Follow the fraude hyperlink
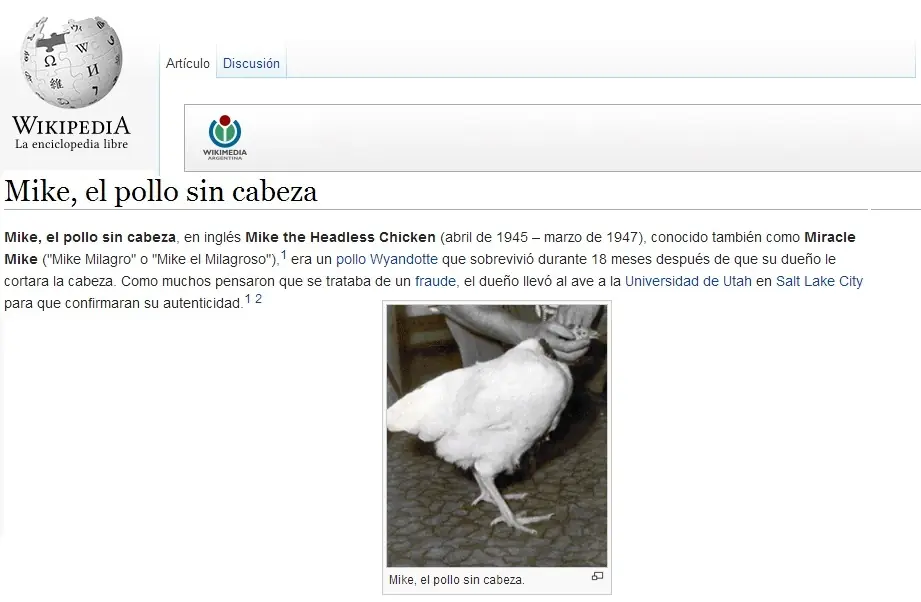This screenshot has height=602, width=921. [434, 280]
